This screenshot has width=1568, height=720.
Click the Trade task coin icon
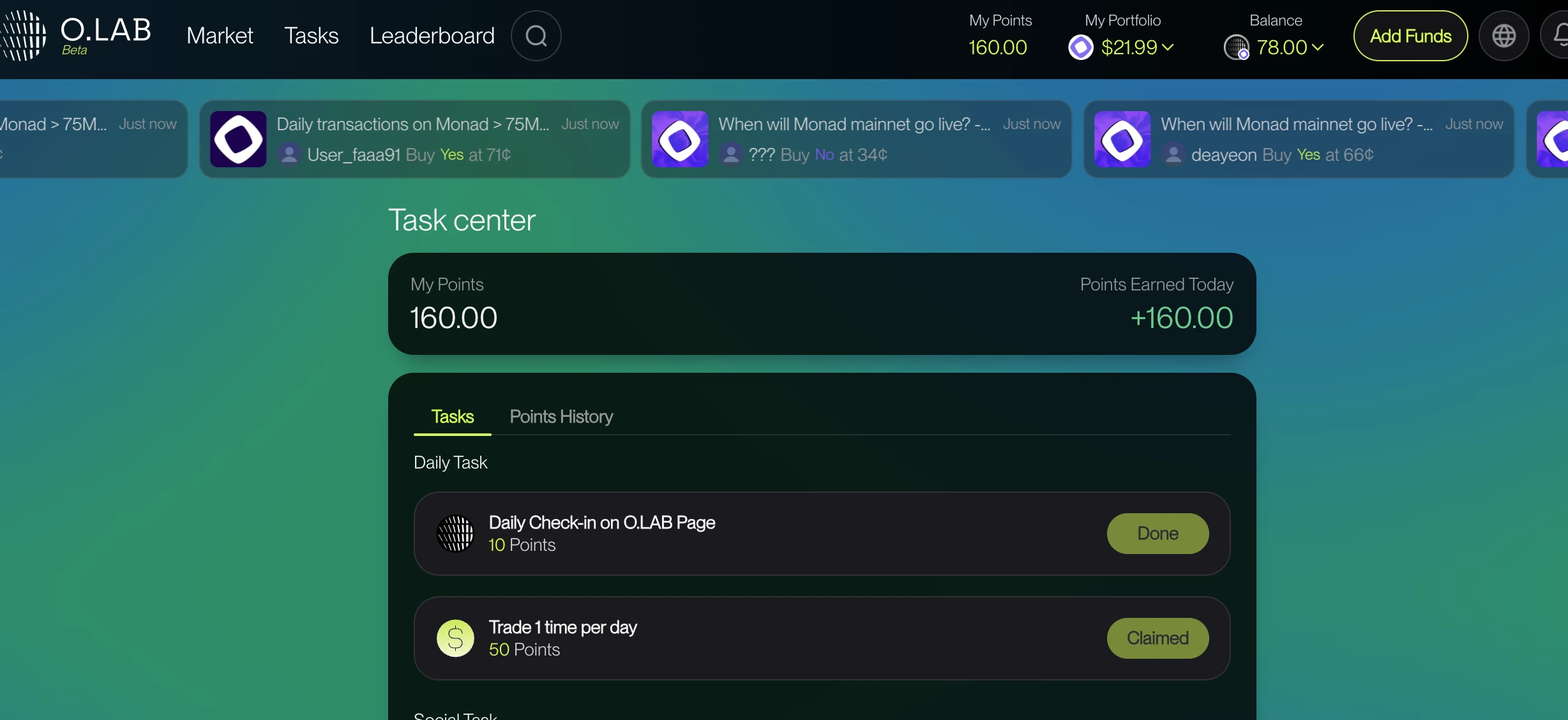click(455, 638)
